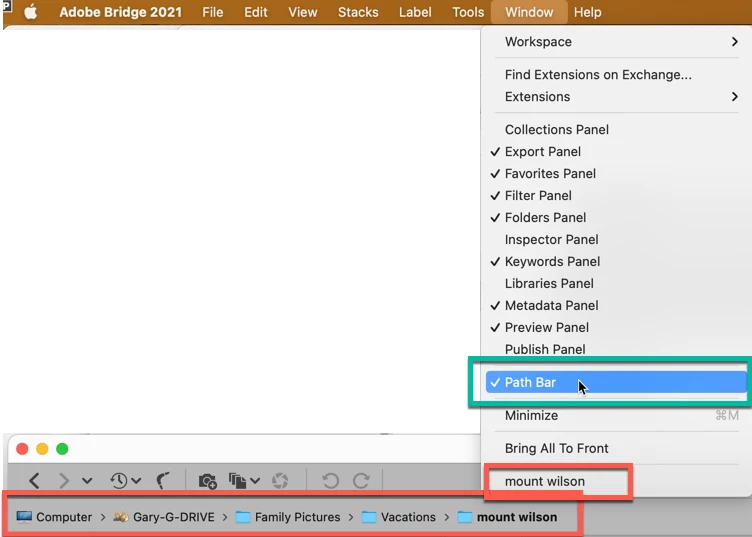Open the parent/favorites navigation dropdown chevron
The image size is (752, 537).
(87, 480)
